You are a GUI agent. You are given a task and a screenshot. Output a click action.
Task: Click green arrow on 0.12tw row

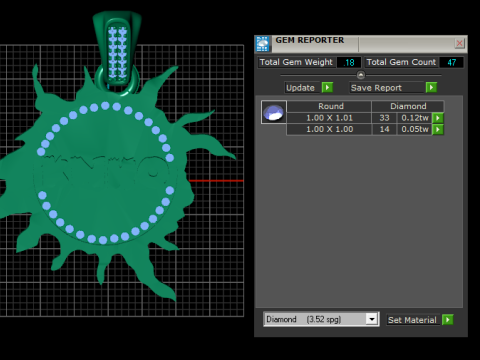[438, 118]
